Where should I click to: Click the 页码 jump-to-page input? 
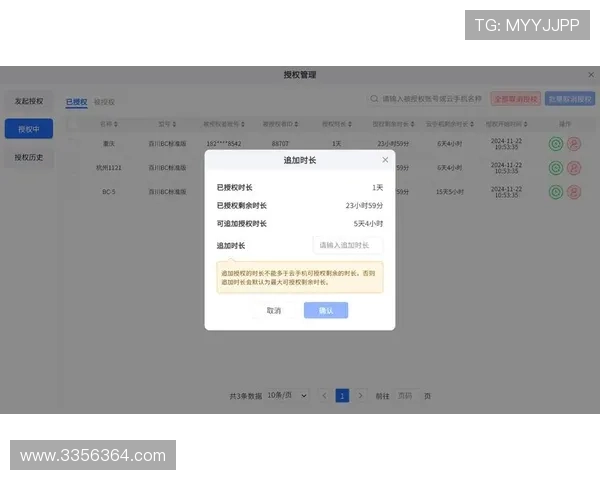click(406, 395)
